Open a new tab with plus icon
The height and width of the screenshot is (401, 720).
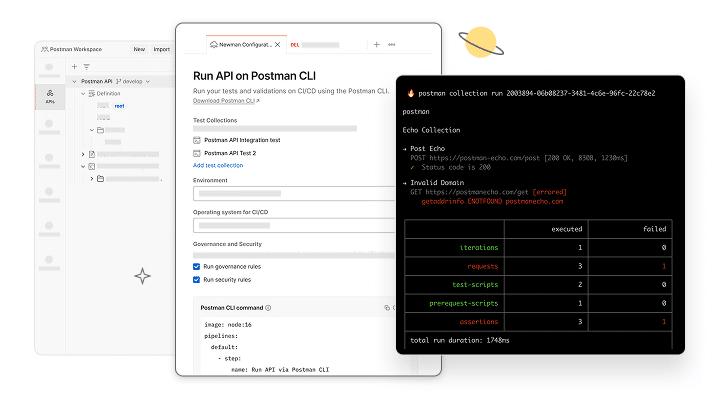[x=377, y=45]
